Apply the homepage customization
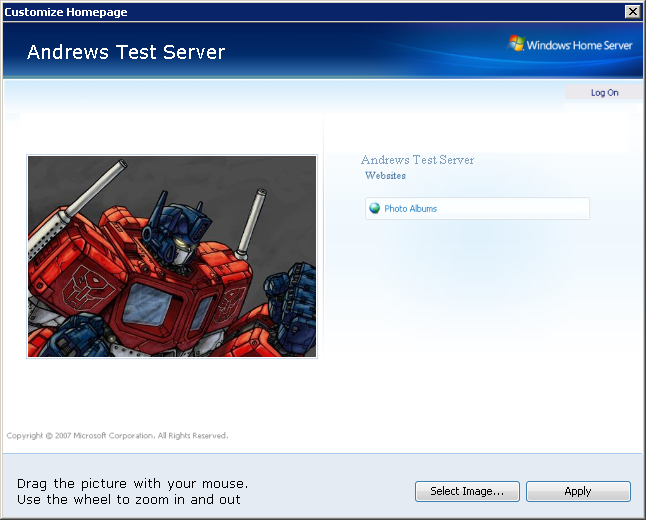 [578, 491]
